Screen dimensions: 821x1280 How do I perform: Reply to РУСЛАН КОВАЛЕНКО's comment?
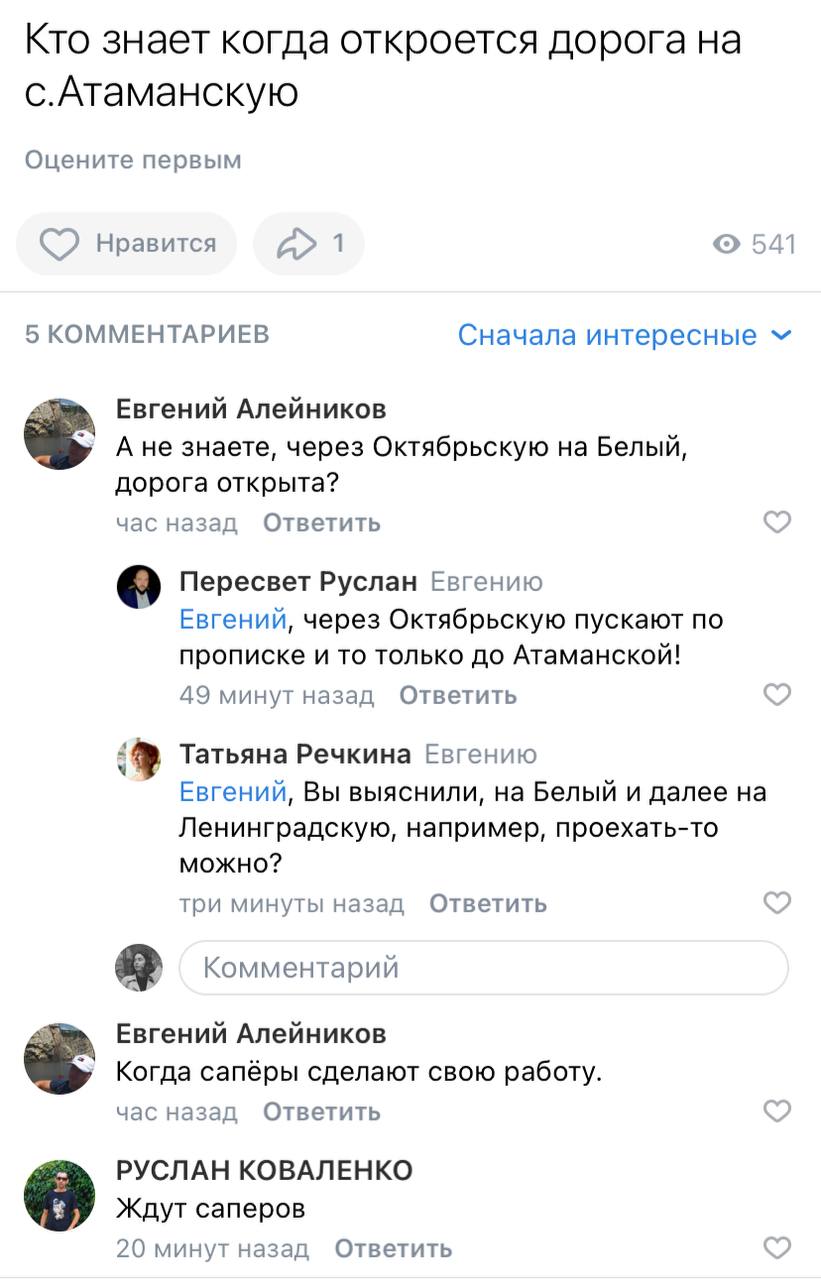(393, 1248)
